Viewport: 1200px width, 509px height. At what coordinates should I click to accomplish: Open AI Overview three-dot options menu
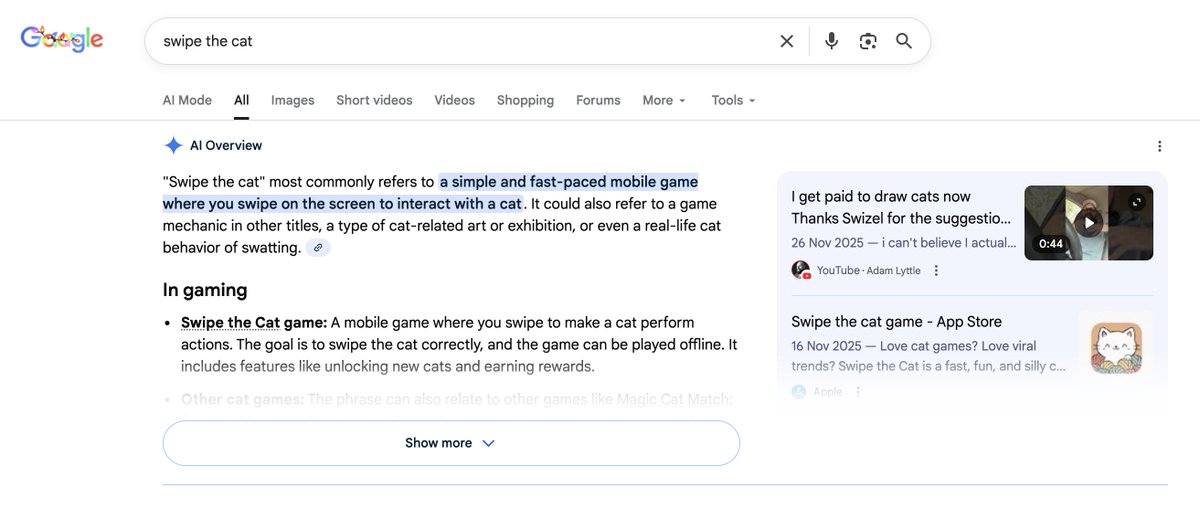(1159, 146)
